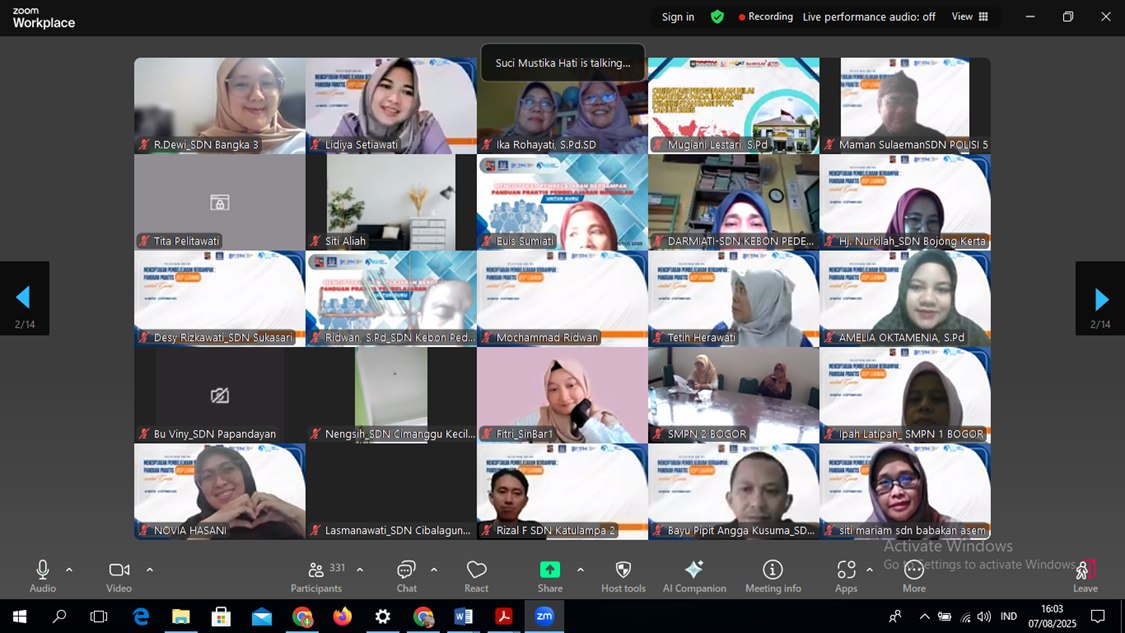Click the Sign in button
This screenshot has height=633, width=1125.
tap(678, 17)
